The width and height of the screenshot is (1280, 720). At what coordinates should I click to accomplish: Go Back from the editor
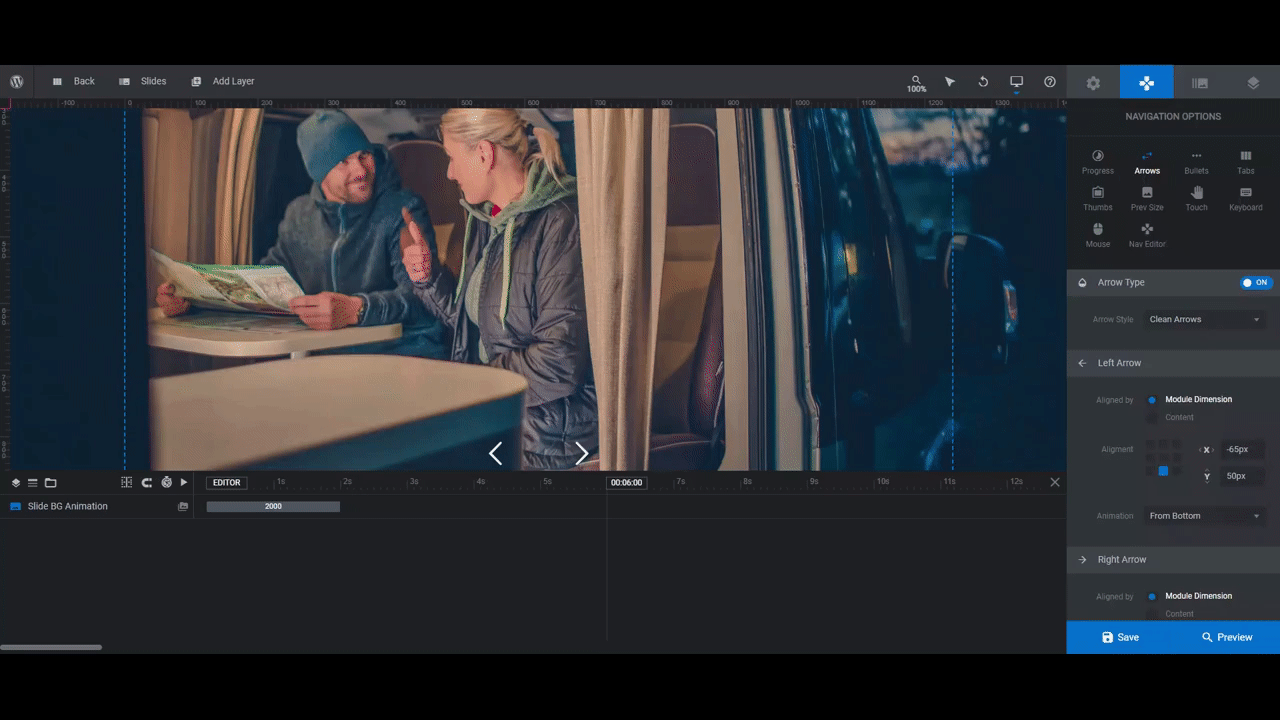point(73,81)
